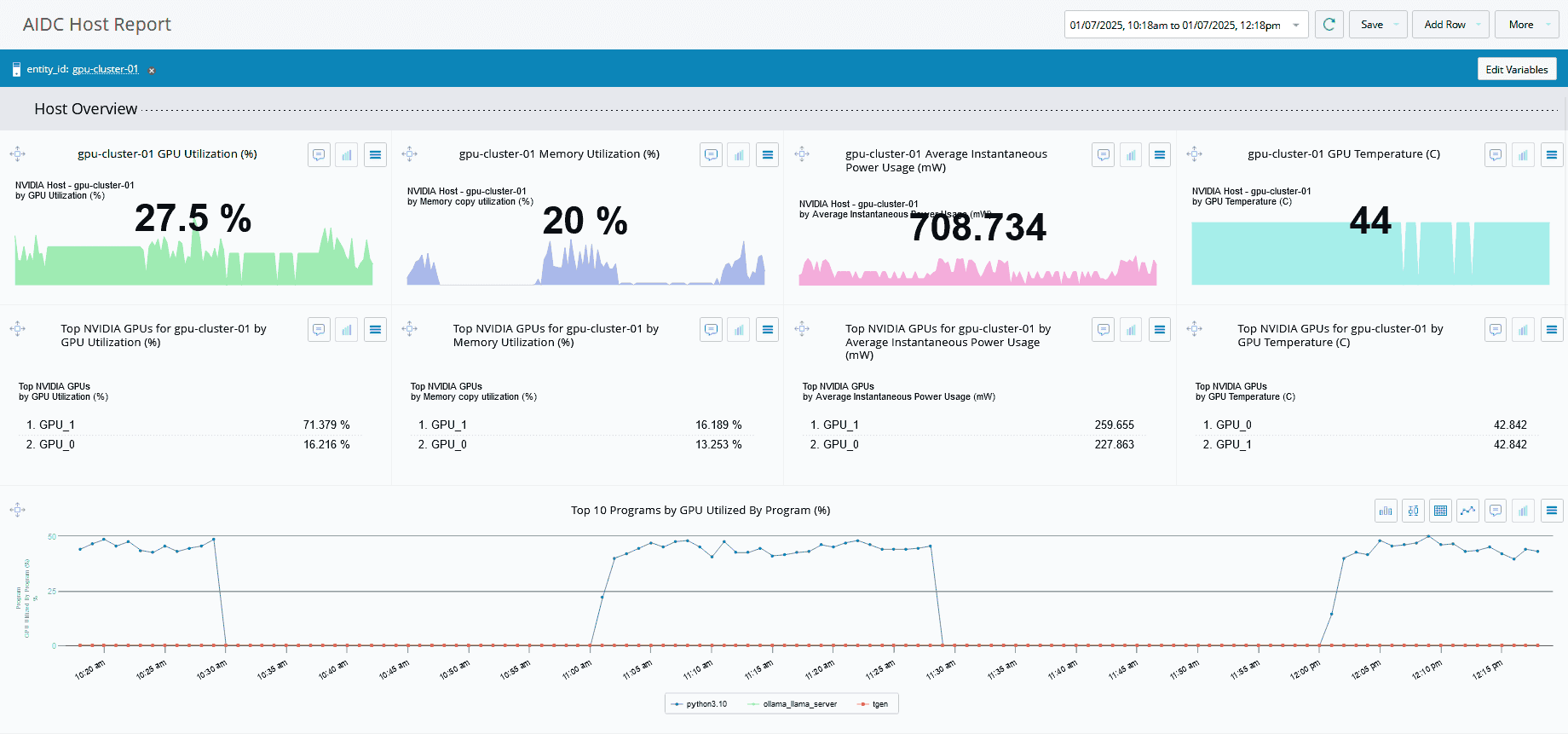Viewport: 1568px width, 734px height.
Task: Toggle tgen series in chart legend
Action: 873,704
